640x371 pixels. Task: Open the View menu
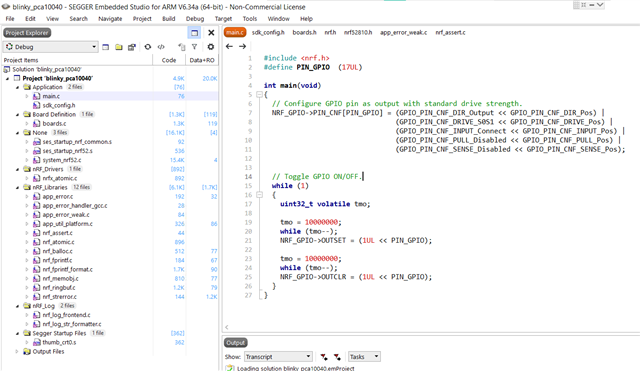pyautogui.click(x=52, y=19)
